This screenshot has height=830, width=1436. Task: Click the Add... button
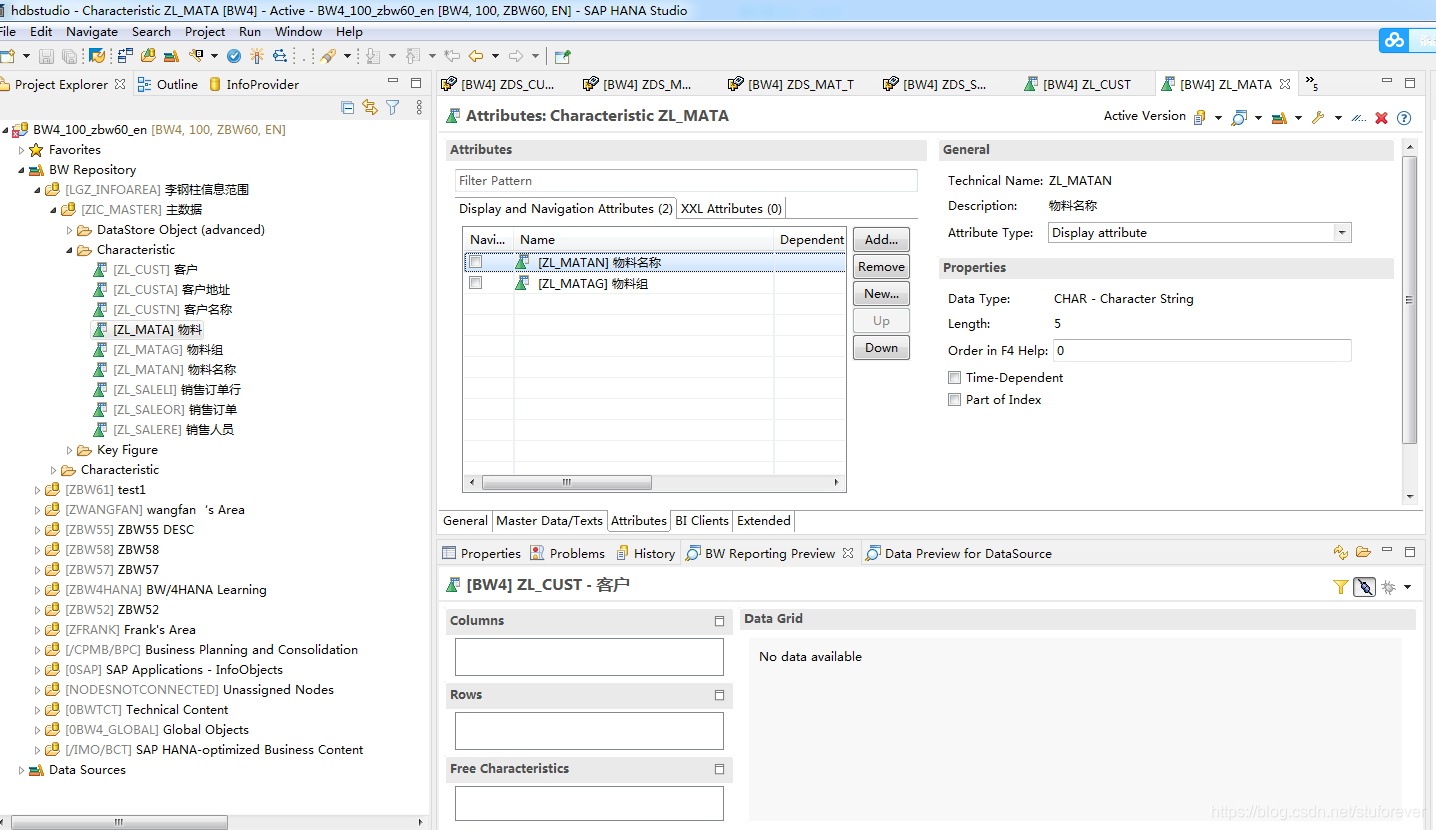[881, 240]
